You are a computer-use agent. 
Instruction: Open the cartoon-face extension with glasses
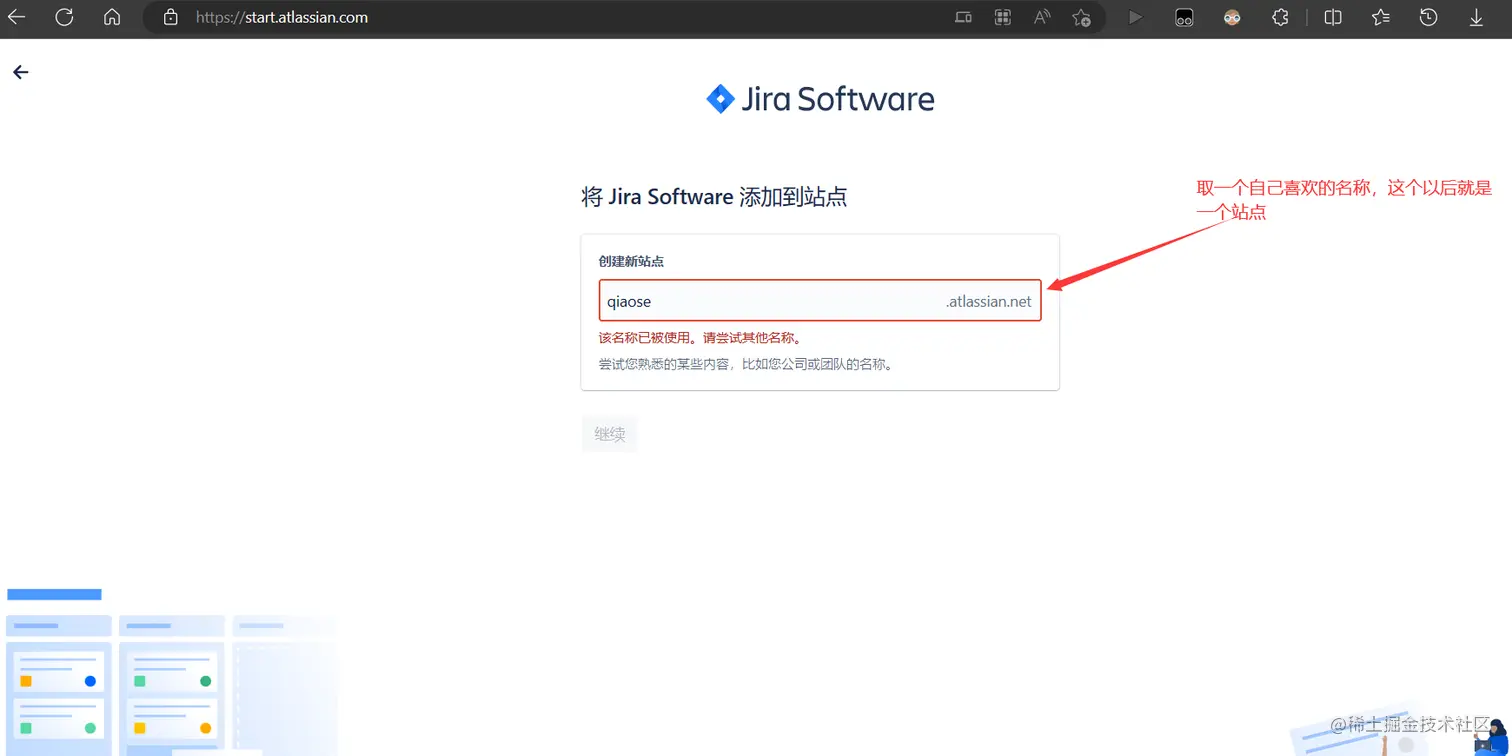click(x=1232, y=17)
